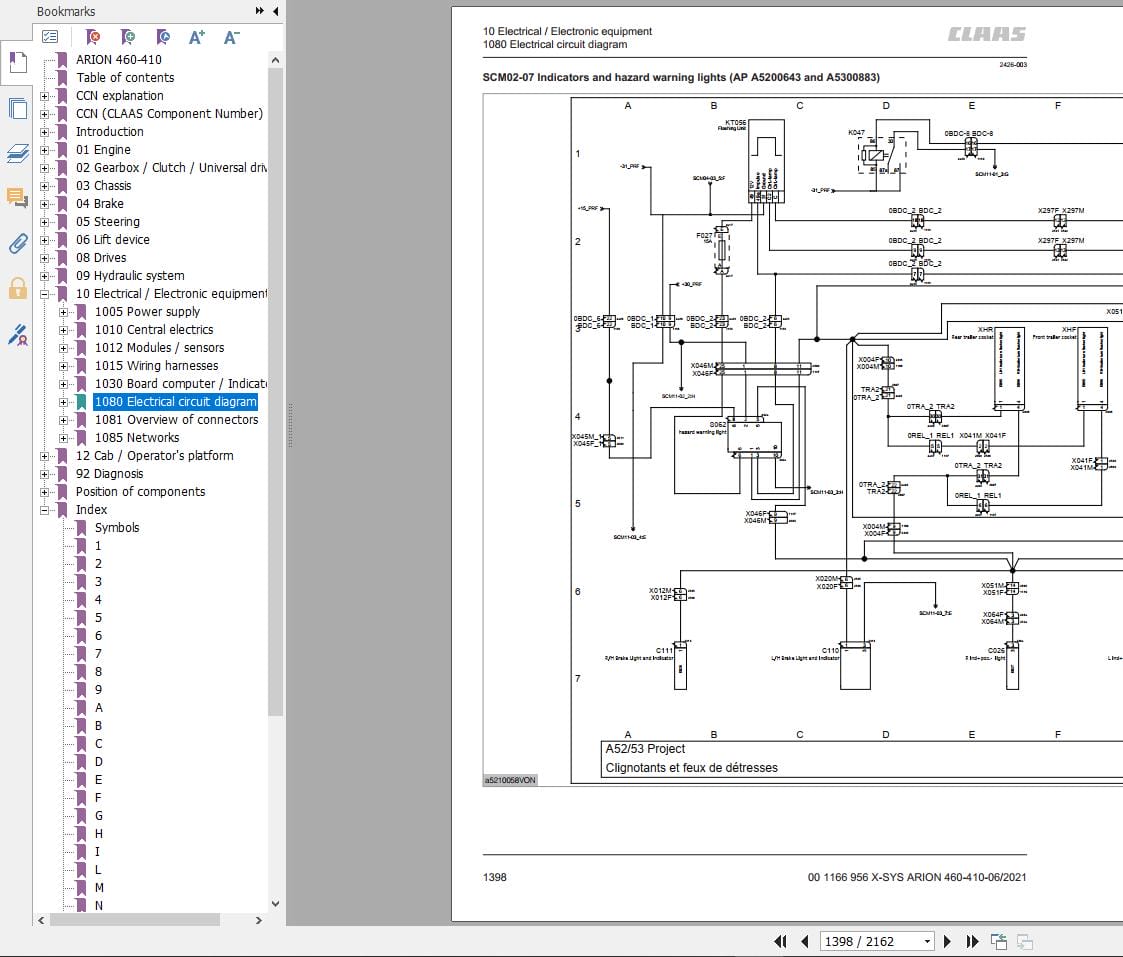
Task: Open the 05 Steering bookmark
Action: (108, 222)
